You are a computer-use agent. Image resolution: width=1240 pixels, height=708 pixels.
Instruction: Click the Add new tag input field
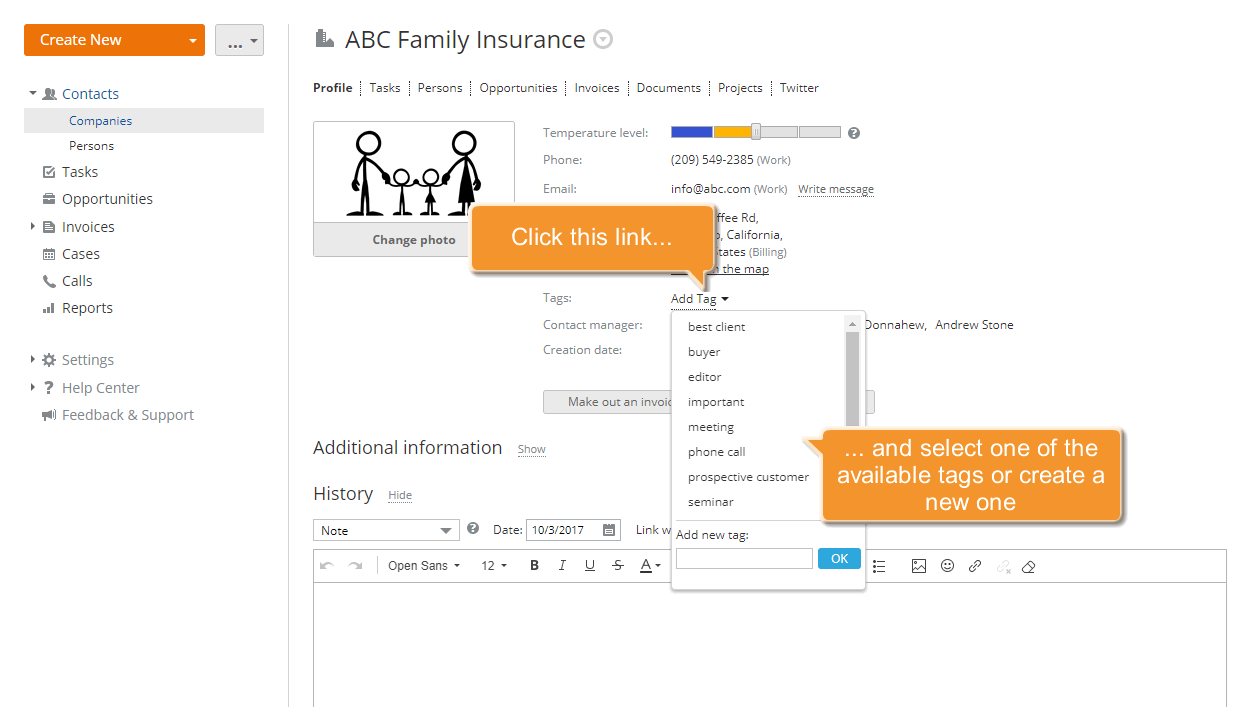coord(744,559)
